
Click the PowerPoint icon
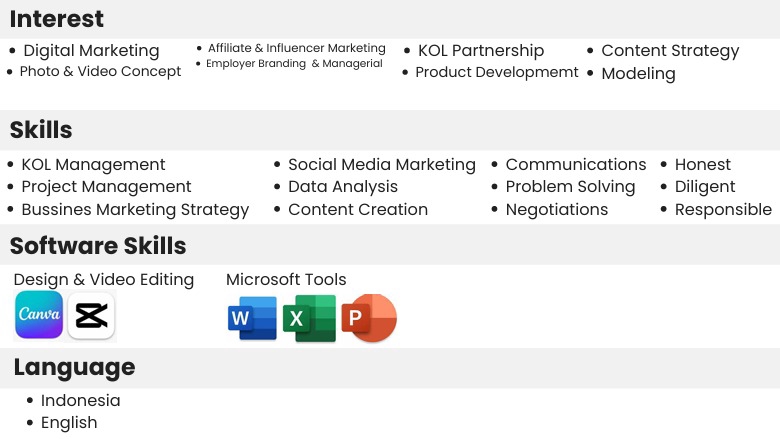(369, 318)
